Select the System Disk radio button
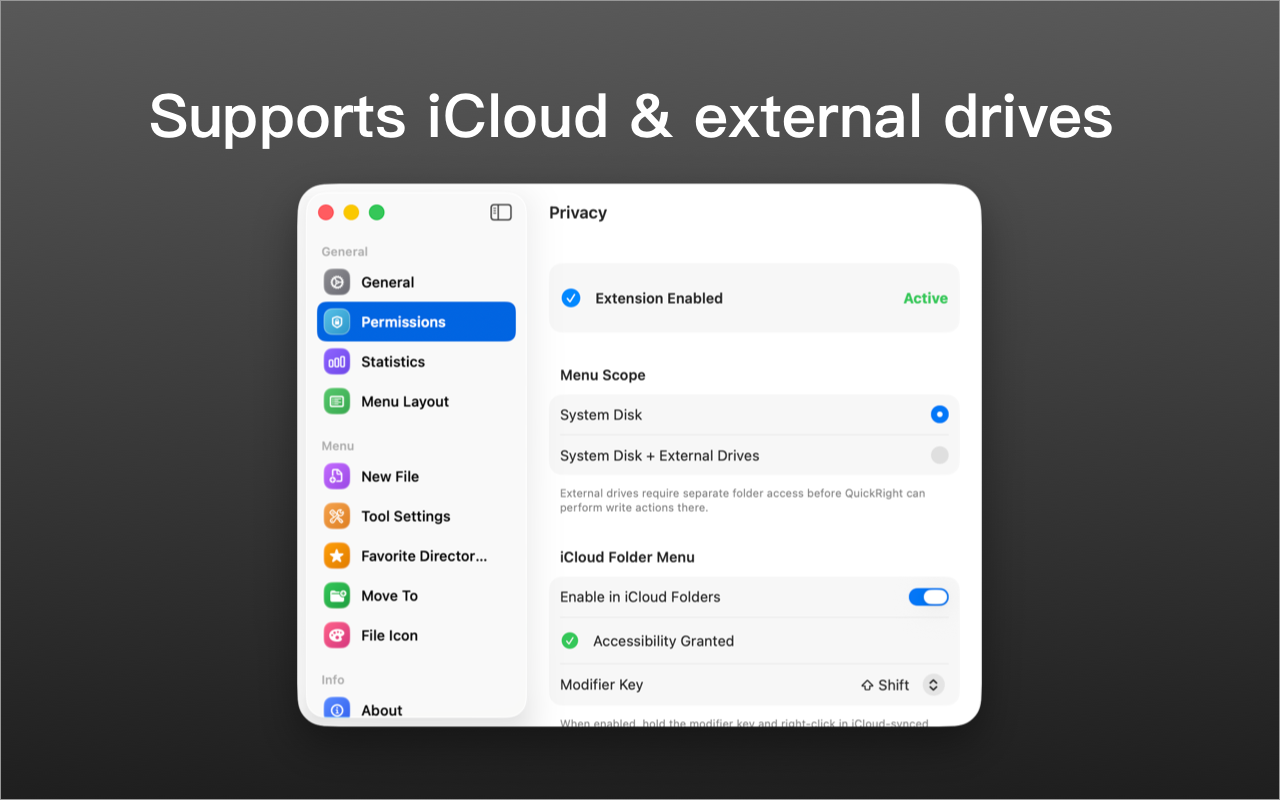The width and height of the screenshot is (1280, 800). click(x=939, y=414)
